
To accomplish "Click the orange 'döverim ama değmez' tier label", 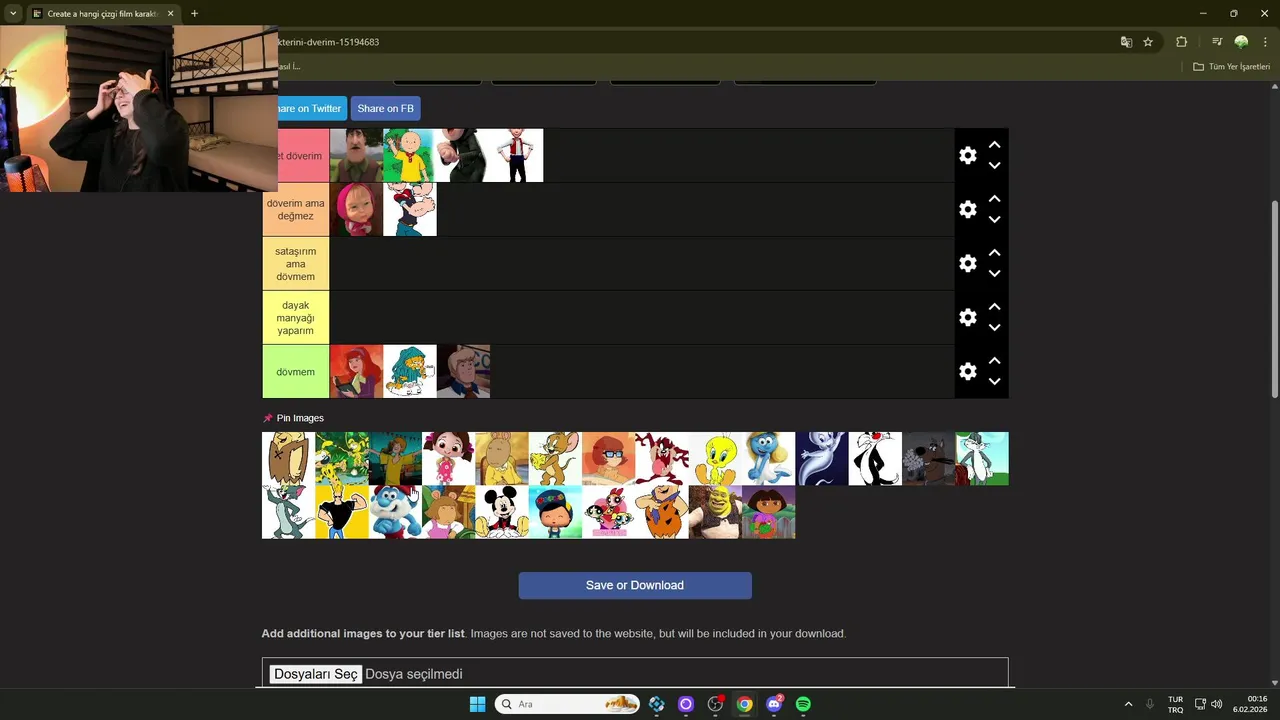I will click(x=296, y=209).
